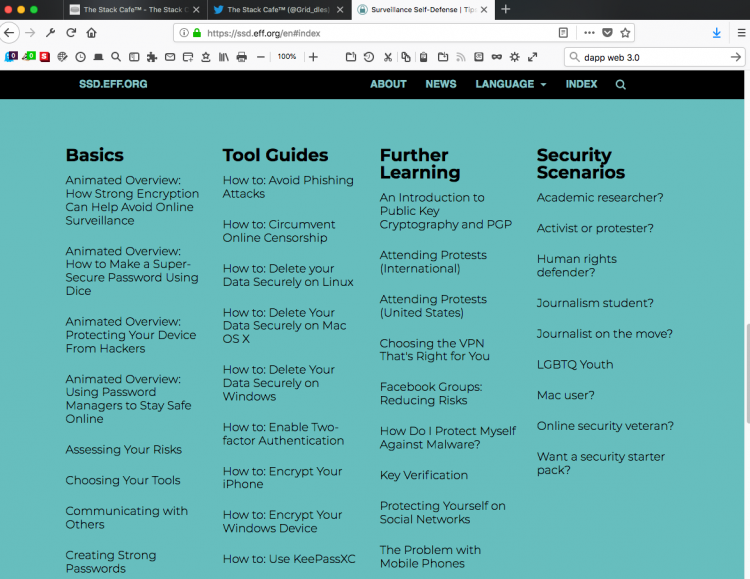This screenshot has width=750, height=579.
Task: Zoom out with the minus button
Action: 261,57
